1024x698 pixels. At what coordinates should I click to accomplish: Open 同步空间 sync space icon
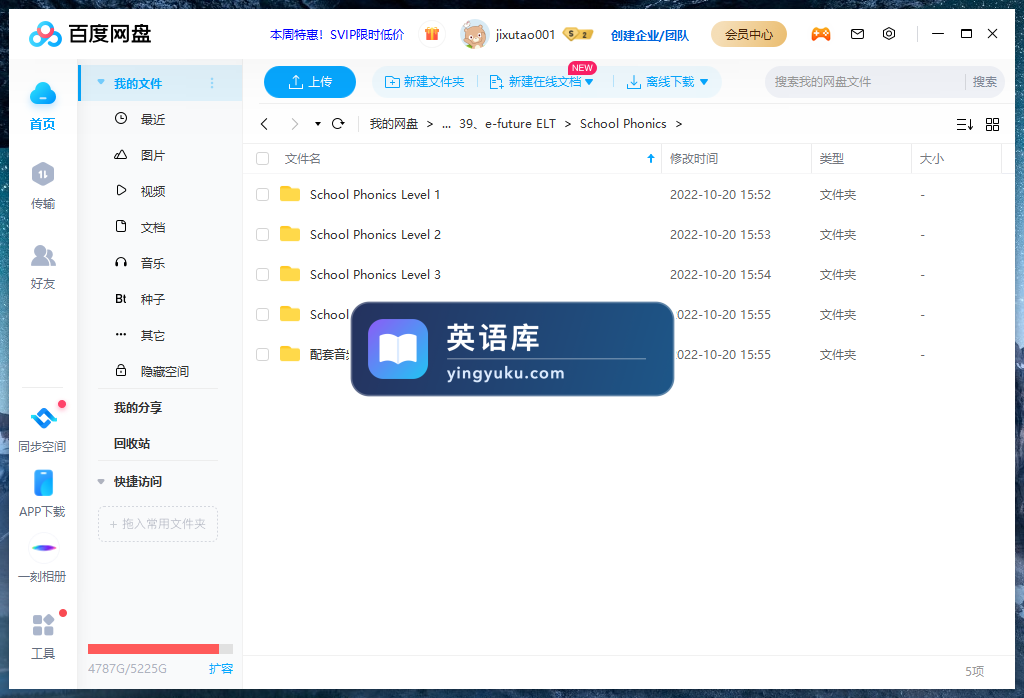pos(43,418)
